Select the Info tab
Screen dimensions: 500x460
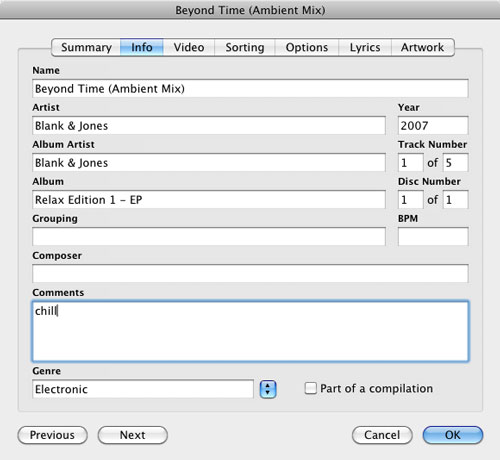click(x=142, y=47)
